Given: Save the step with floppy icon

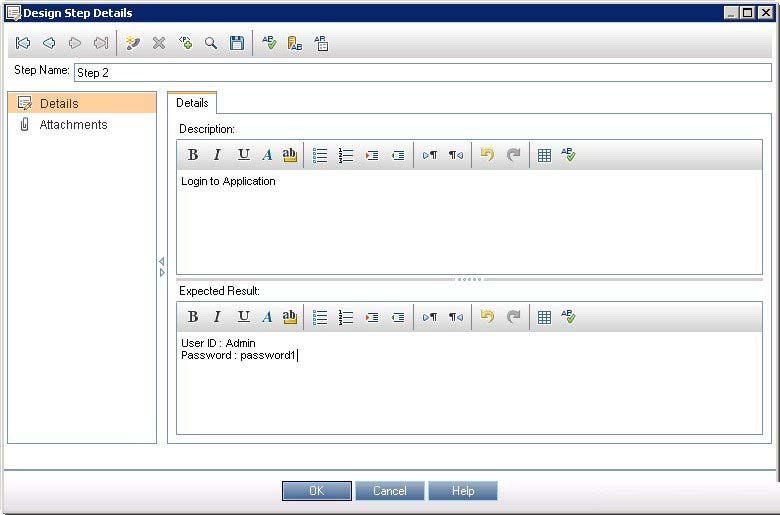Looking at the screenshot, I should point(237,43).
